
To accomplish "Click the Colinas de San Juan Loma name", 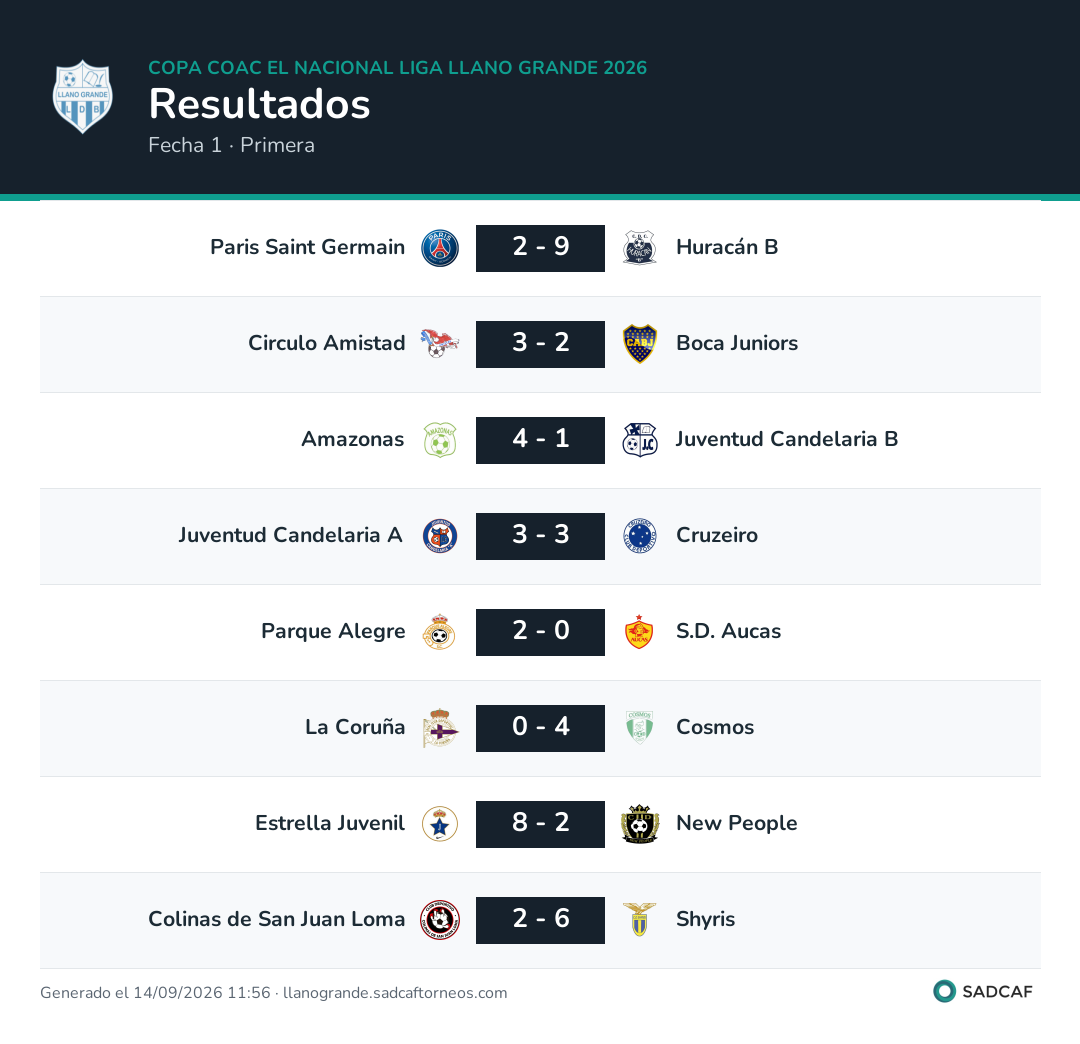I will (277, 919).
